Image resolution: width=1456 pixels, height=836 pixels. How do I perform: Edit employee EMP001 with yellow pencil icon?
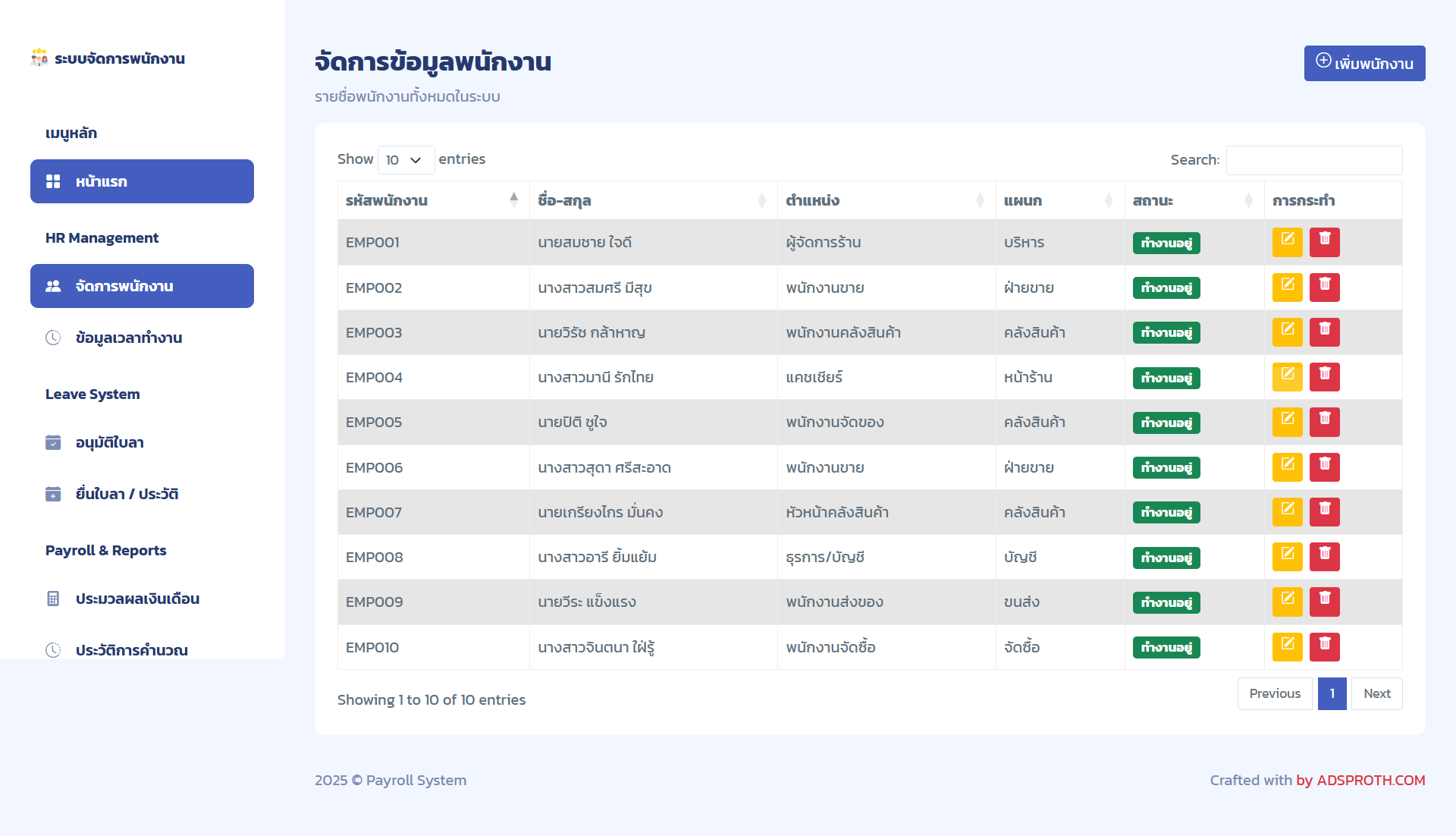click(1287, 243)
